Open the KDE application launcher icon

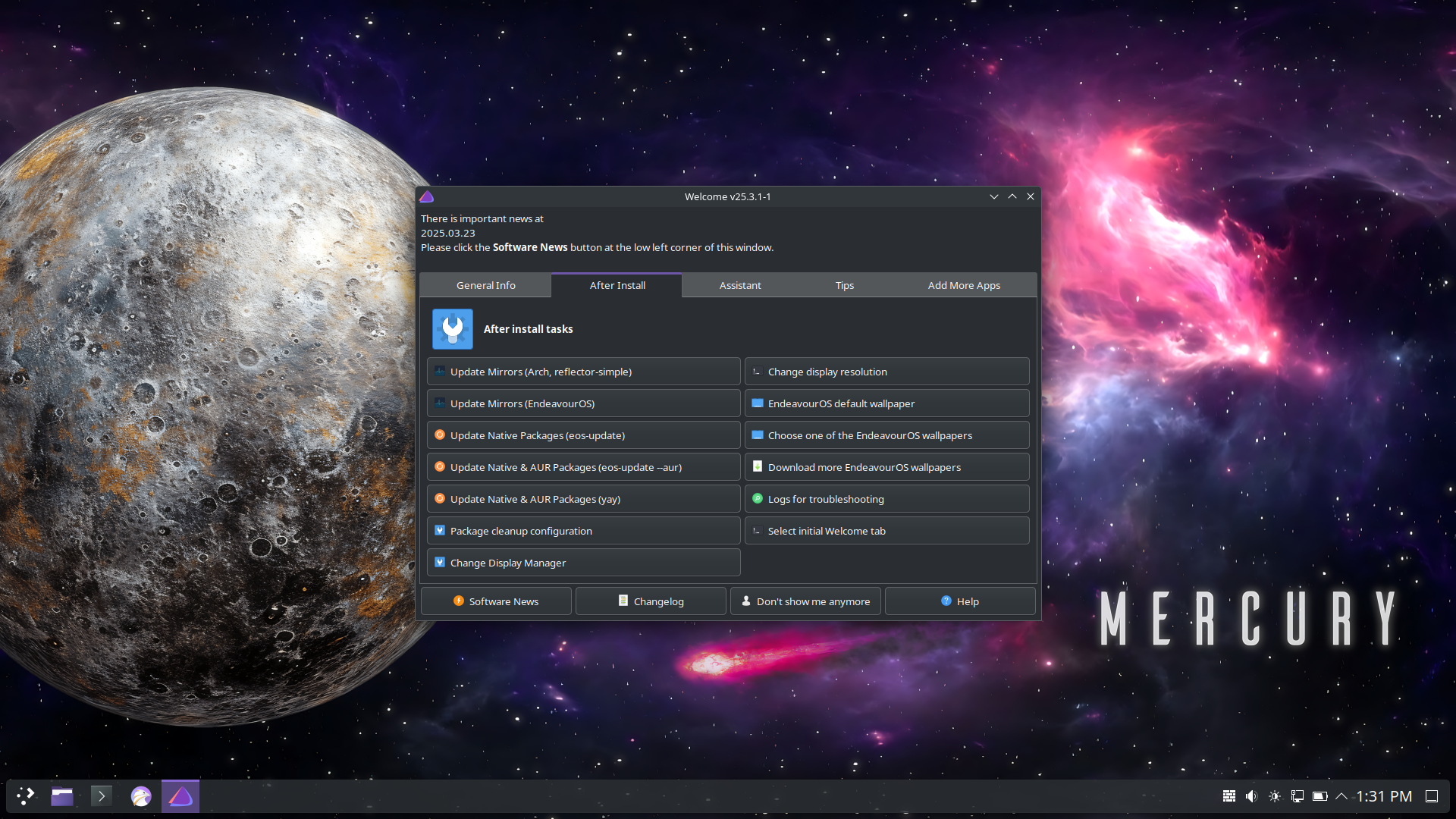click(26, 795)
